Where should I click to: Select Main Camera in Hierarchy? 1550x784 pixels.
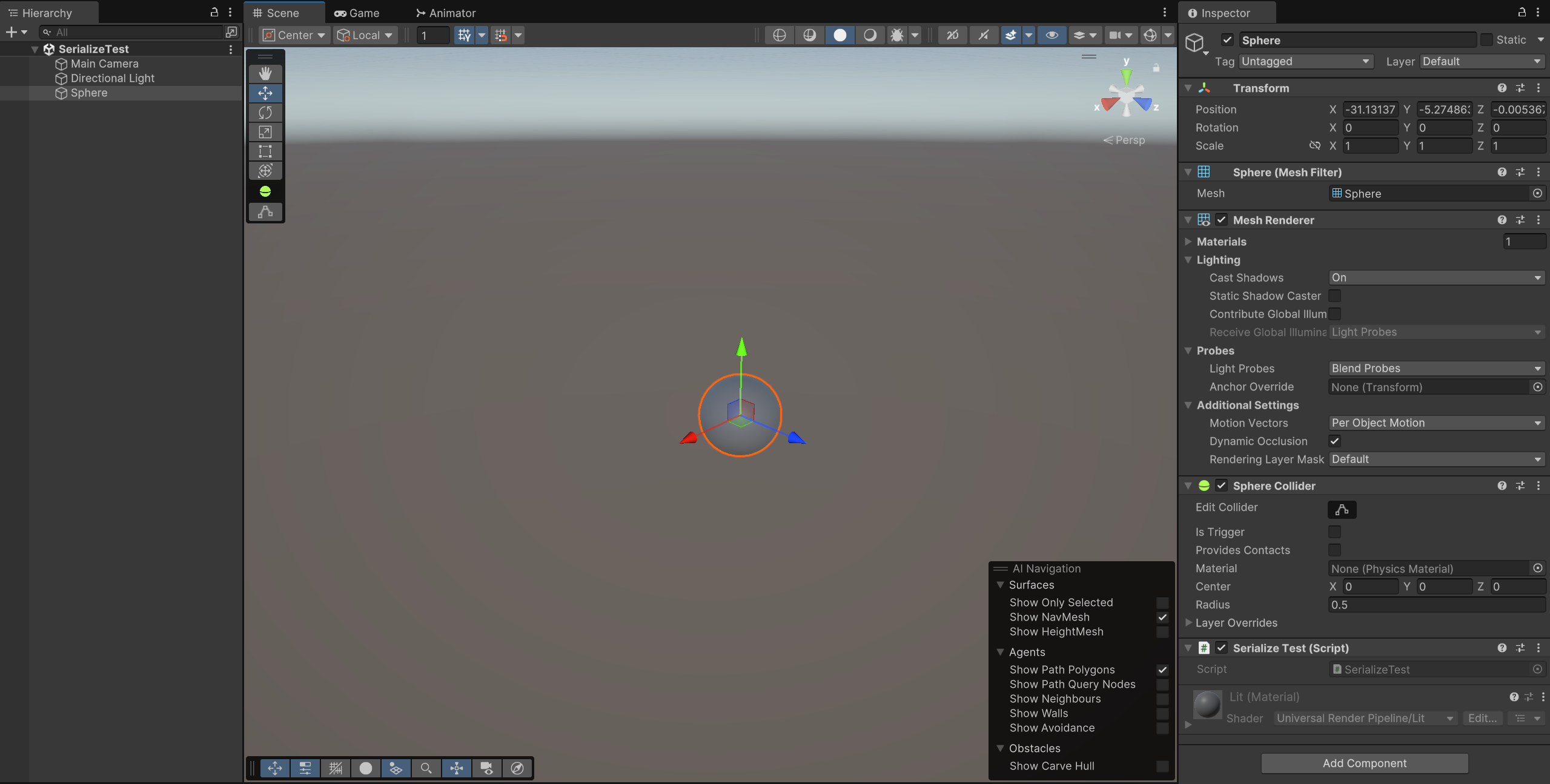click(104, 64)
